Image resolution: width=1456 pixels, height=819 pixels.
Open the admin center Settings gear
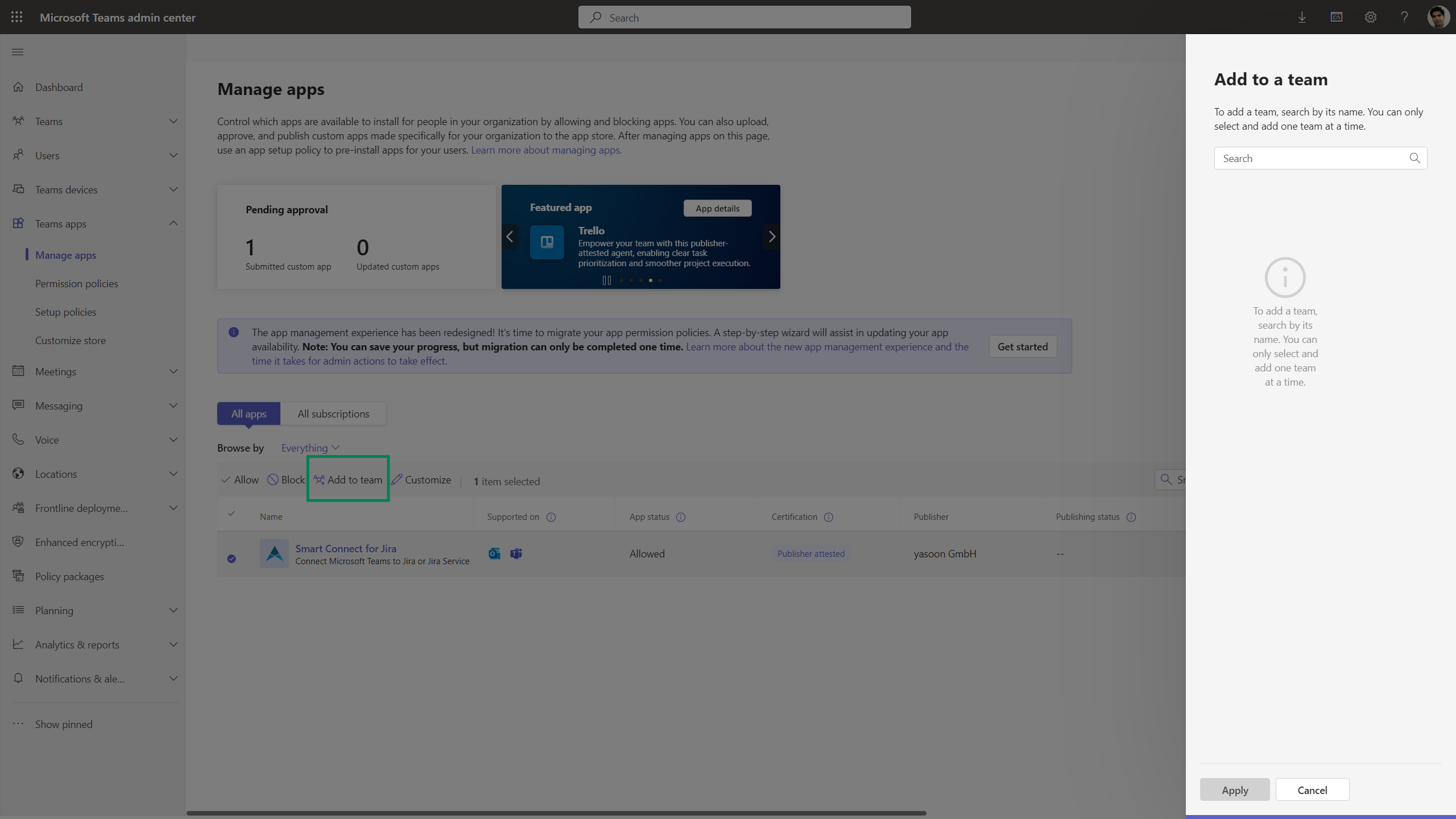click(1371, 17)
